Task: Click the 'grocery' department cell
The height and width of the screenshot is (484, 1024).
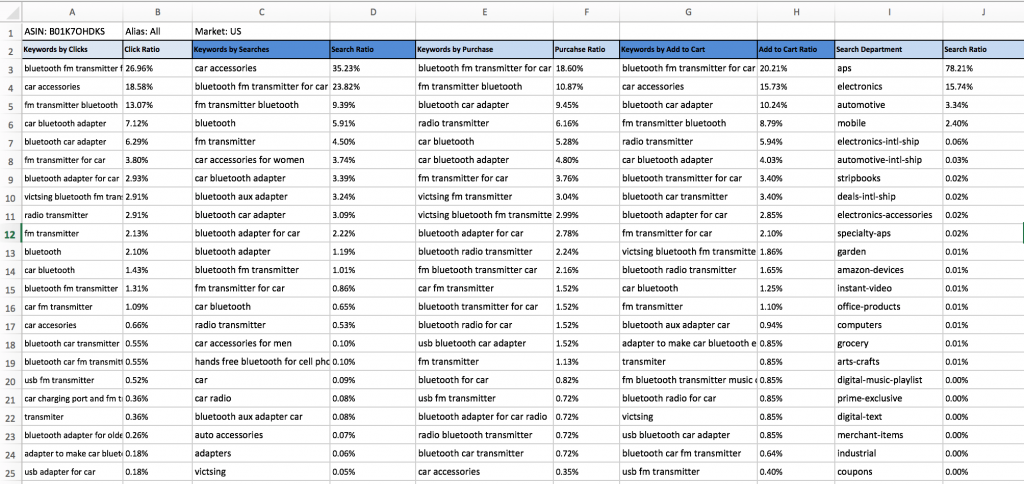Action: click(x=889, y=344)
